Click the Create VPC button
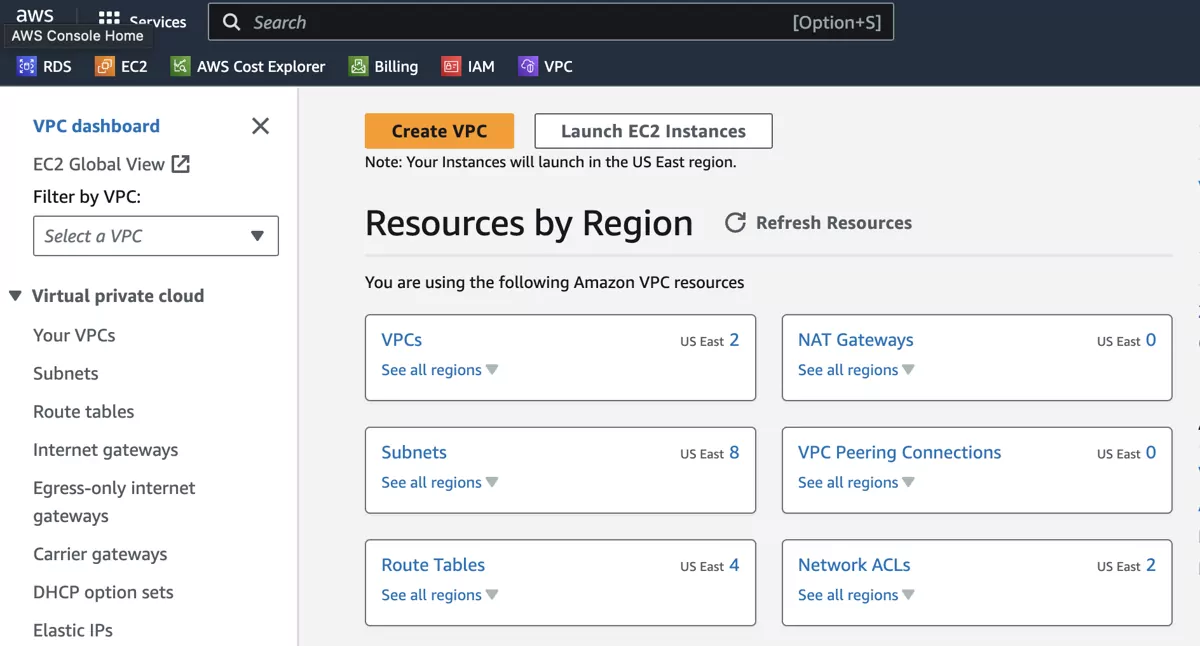 [439, 130]
